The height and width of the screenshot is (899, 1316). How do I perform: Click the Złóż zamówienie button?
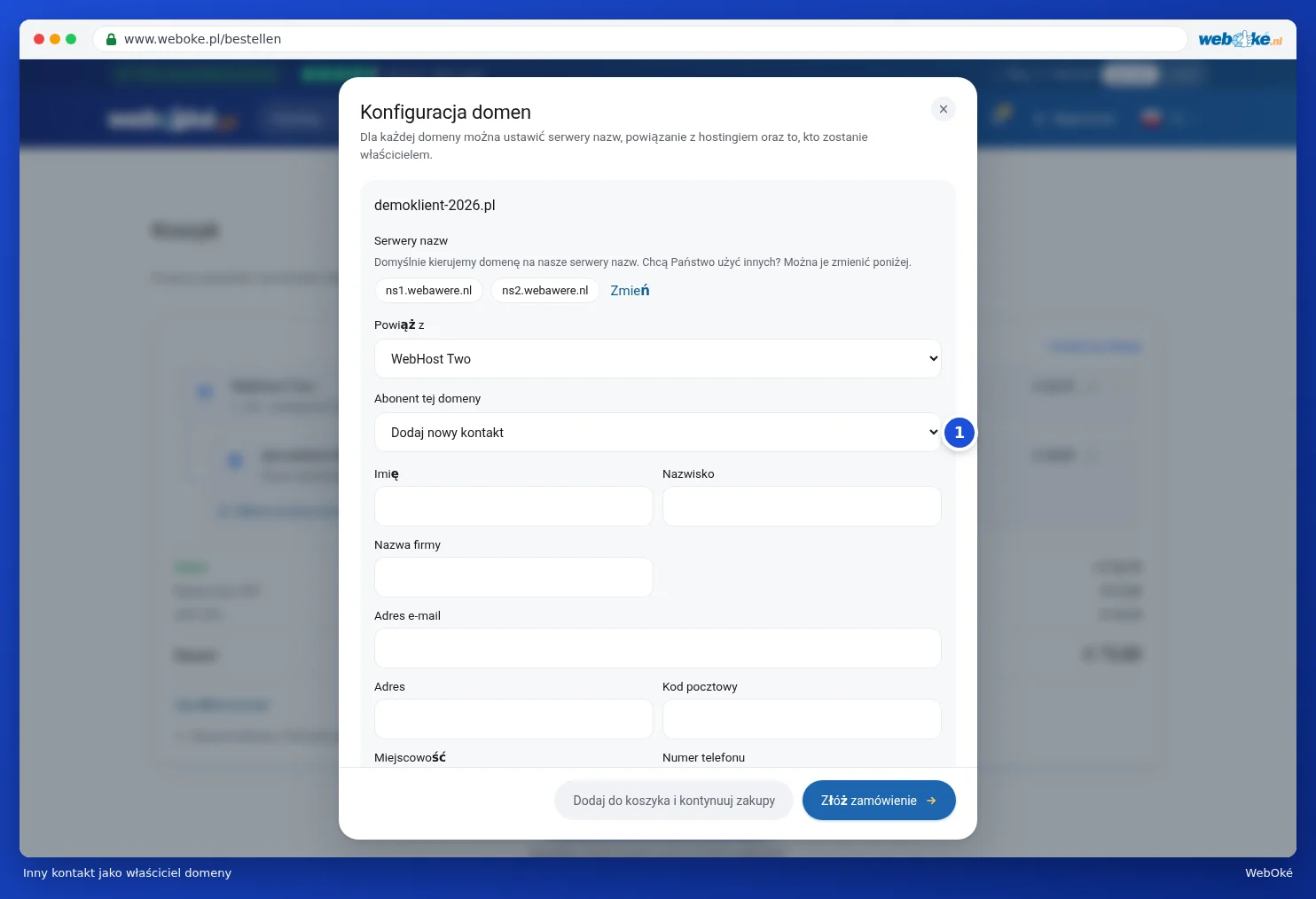(x=879, y=801)
